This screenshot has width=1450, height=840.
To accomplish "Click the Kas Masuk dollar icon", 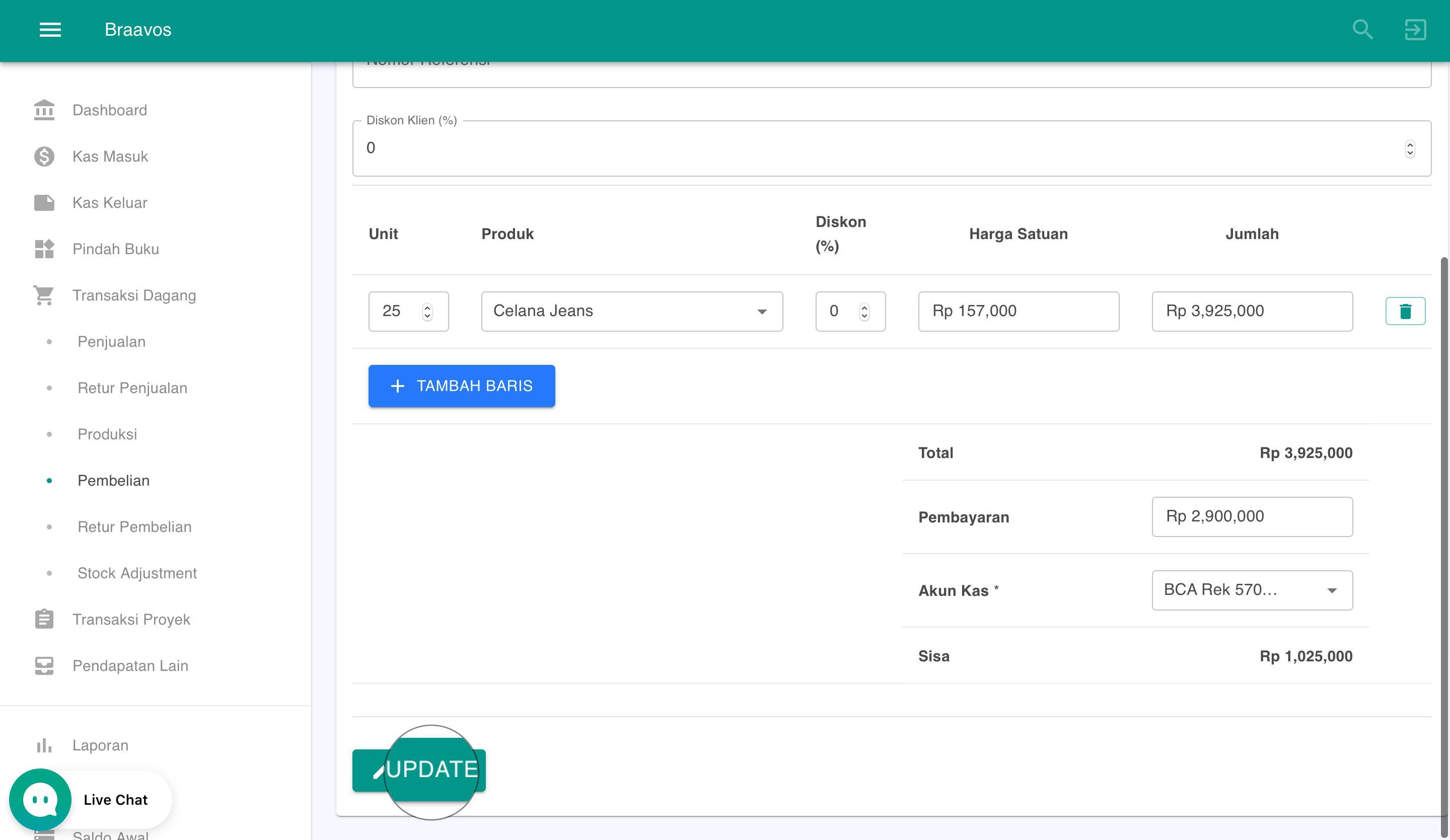I will [44, 157].
